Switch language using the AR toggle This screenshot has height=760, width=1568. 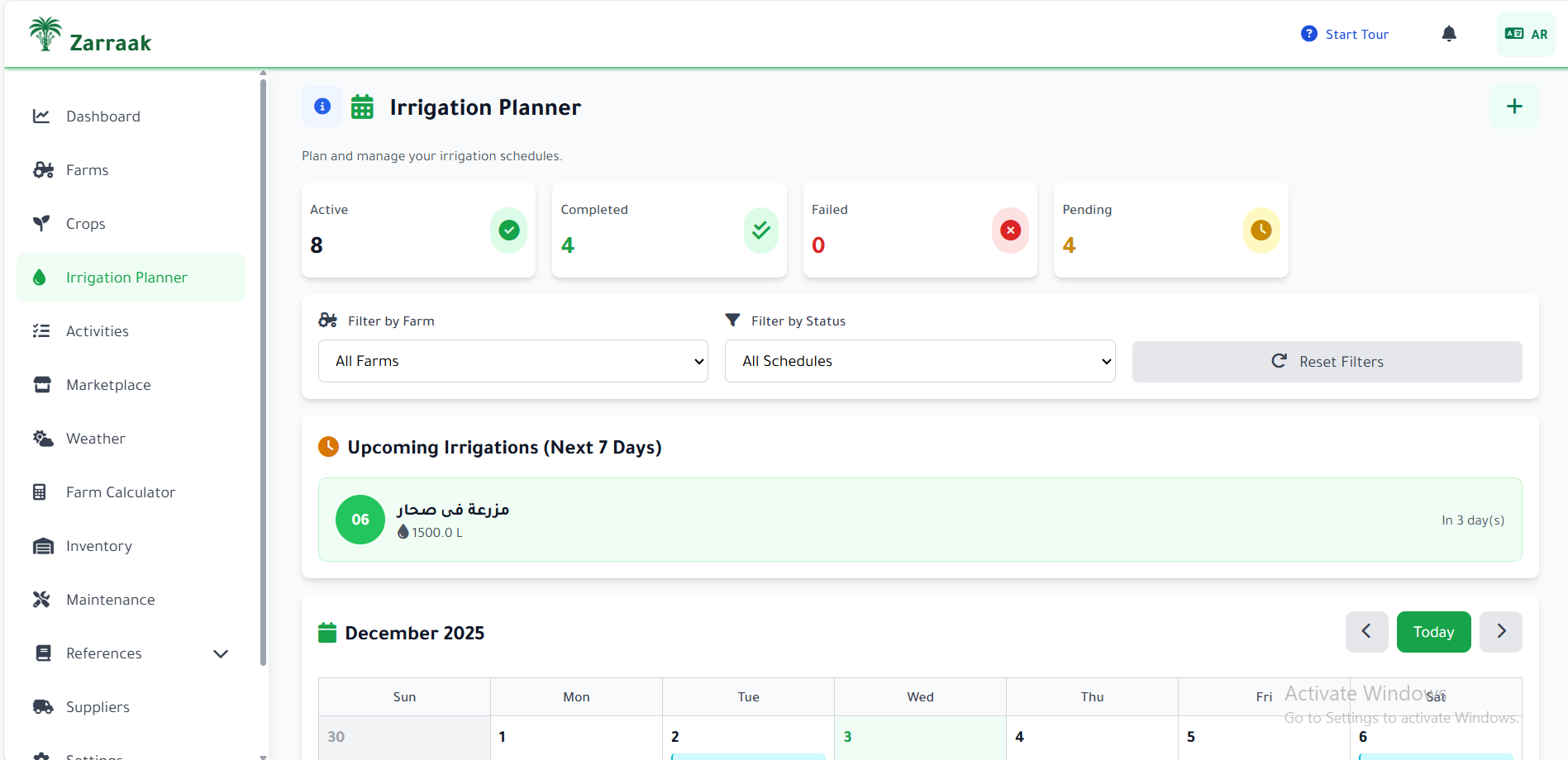1525,34
